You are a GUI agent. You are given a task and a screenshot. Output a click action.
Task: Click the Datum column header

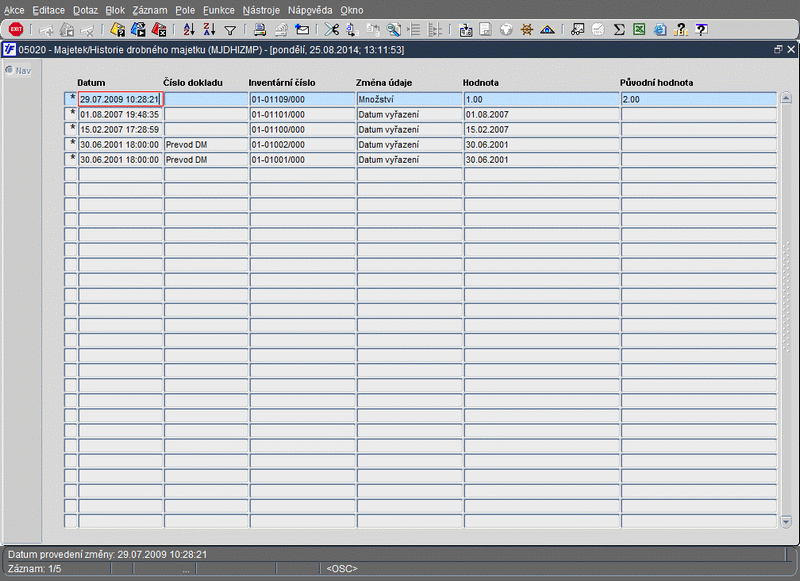(x=91, y=83)
